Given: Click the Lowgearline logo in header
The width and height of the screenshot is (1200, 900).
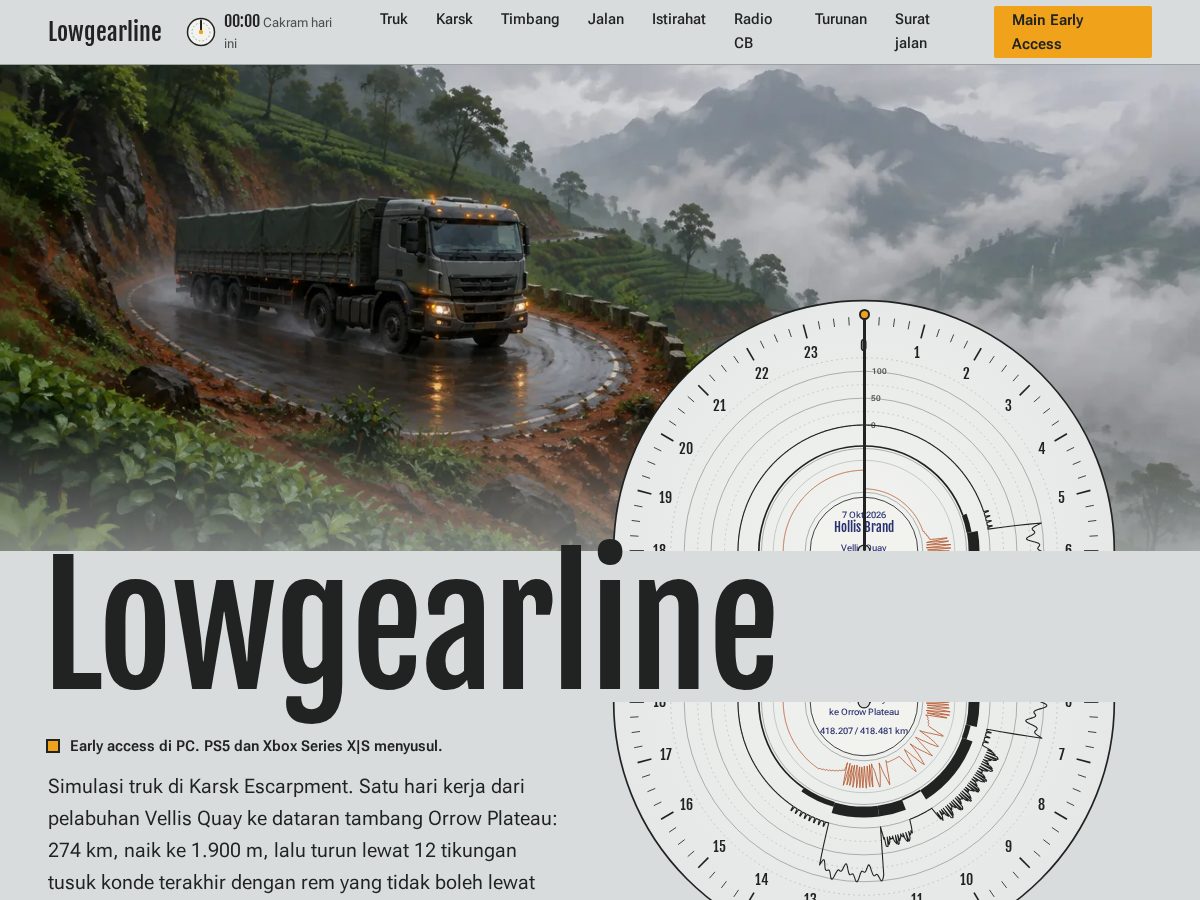Looking at the screenshot, I should point(105,32).
